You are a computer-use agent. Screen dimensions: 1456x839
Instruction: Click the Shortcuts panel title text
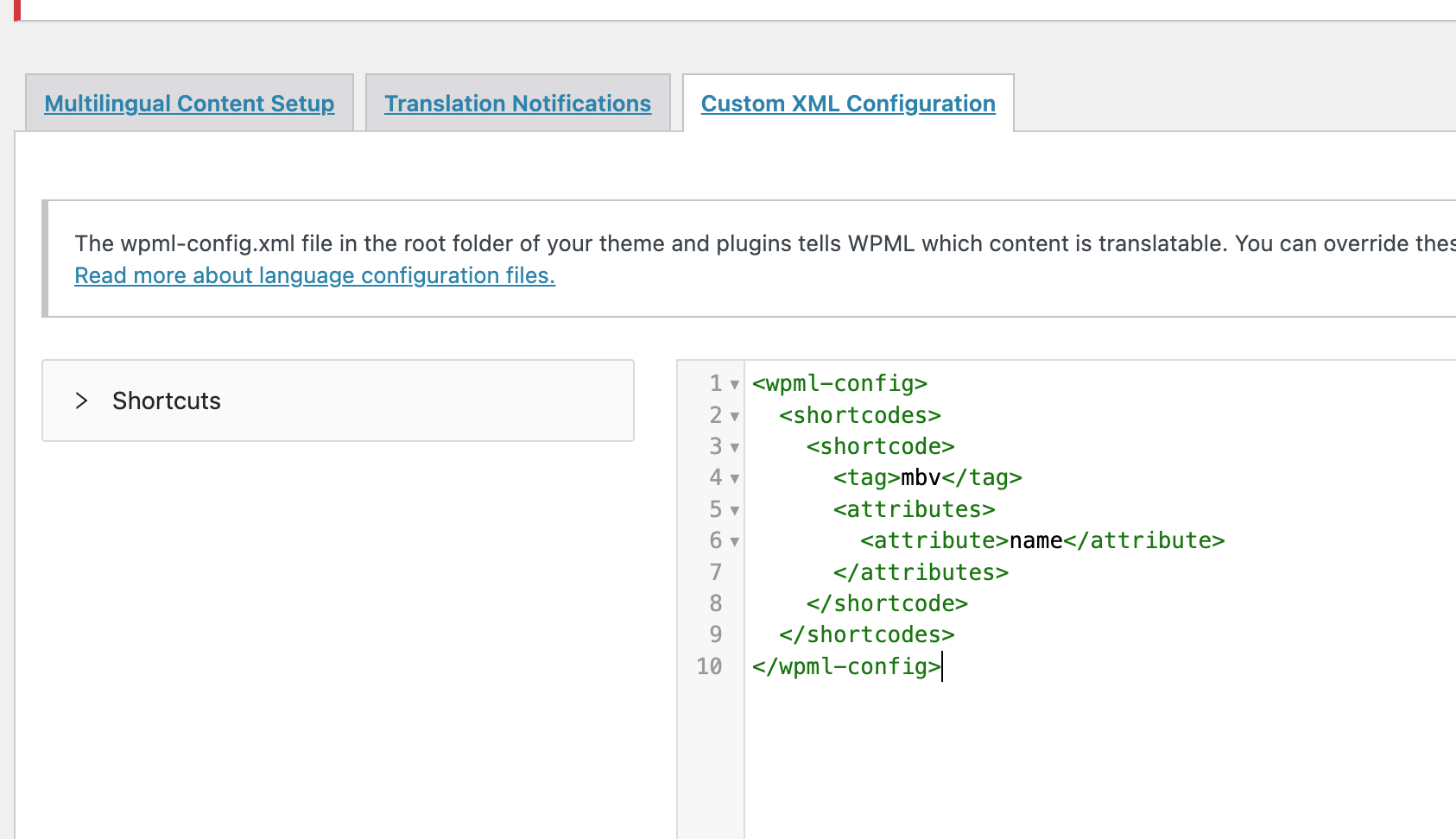(167, 401)
